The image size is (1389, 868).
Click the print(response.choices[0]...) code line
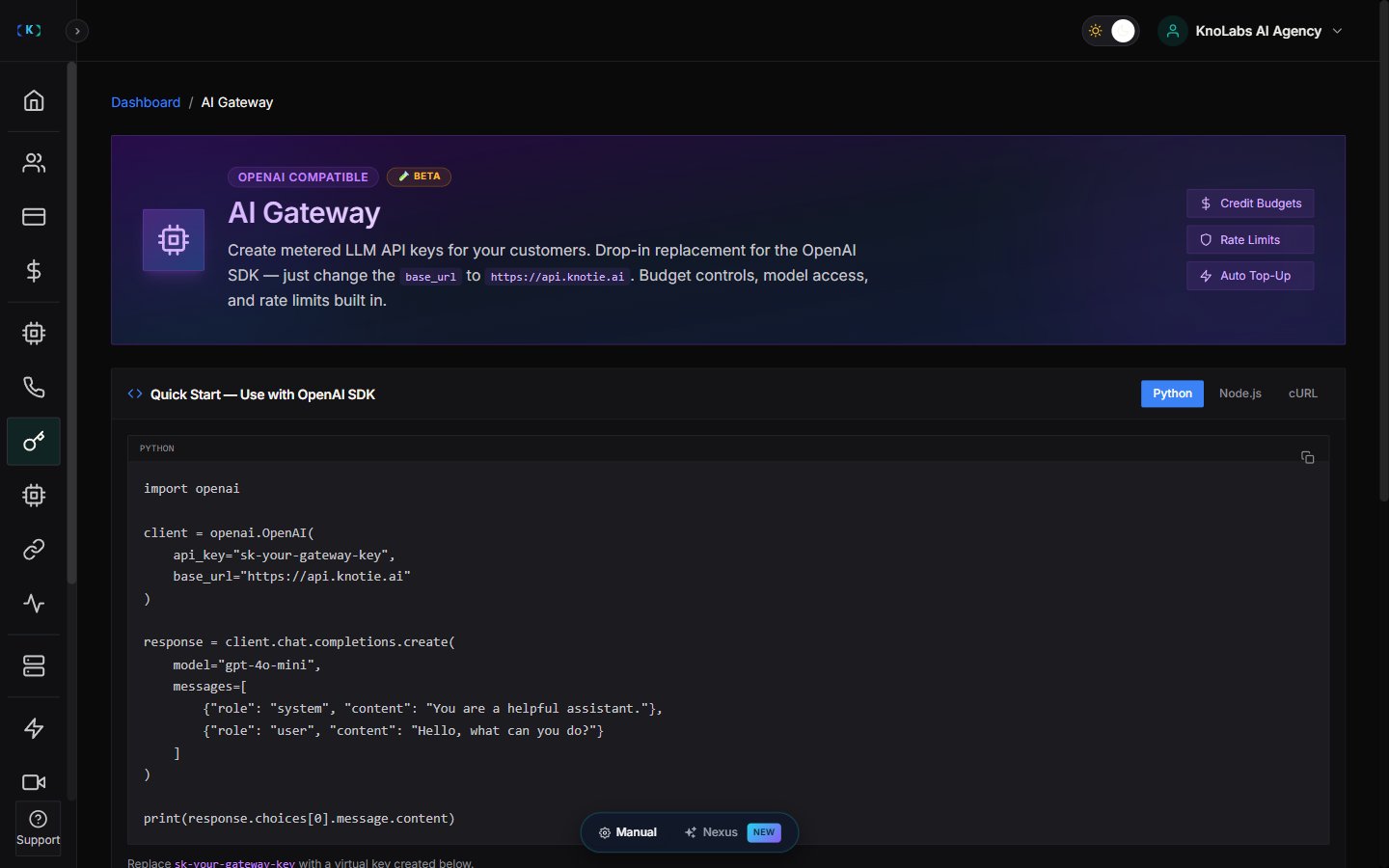[x=299, y=818]
